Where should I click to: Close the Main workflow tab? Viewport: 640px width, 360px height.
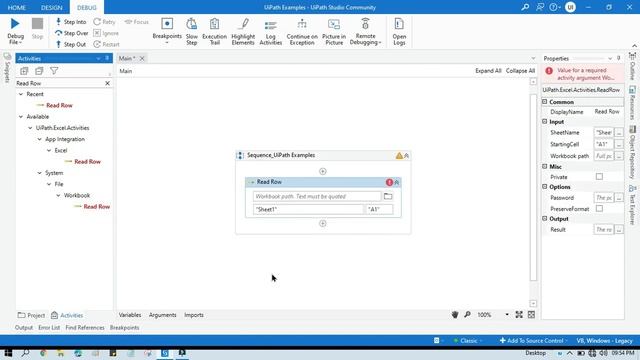[142, 58]
